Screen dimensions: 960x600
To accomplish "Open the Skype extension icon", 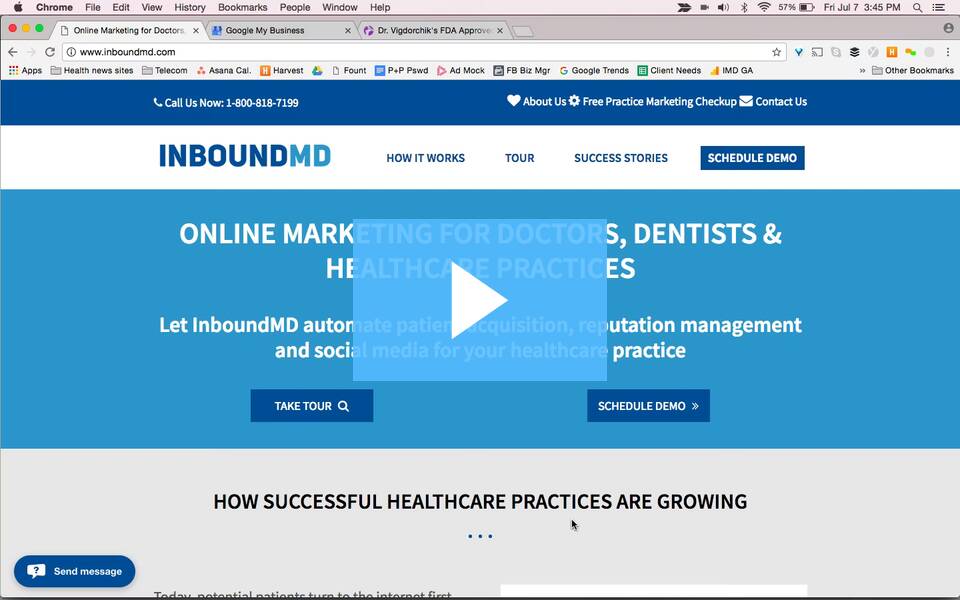I will click(x=836, y=52).
